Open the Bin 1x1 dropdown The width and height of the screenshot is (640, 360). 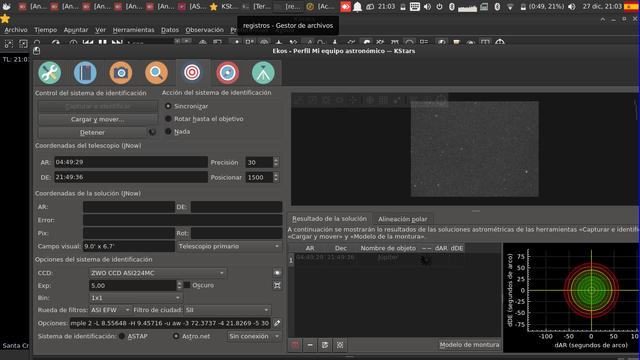tap(136, 298)
